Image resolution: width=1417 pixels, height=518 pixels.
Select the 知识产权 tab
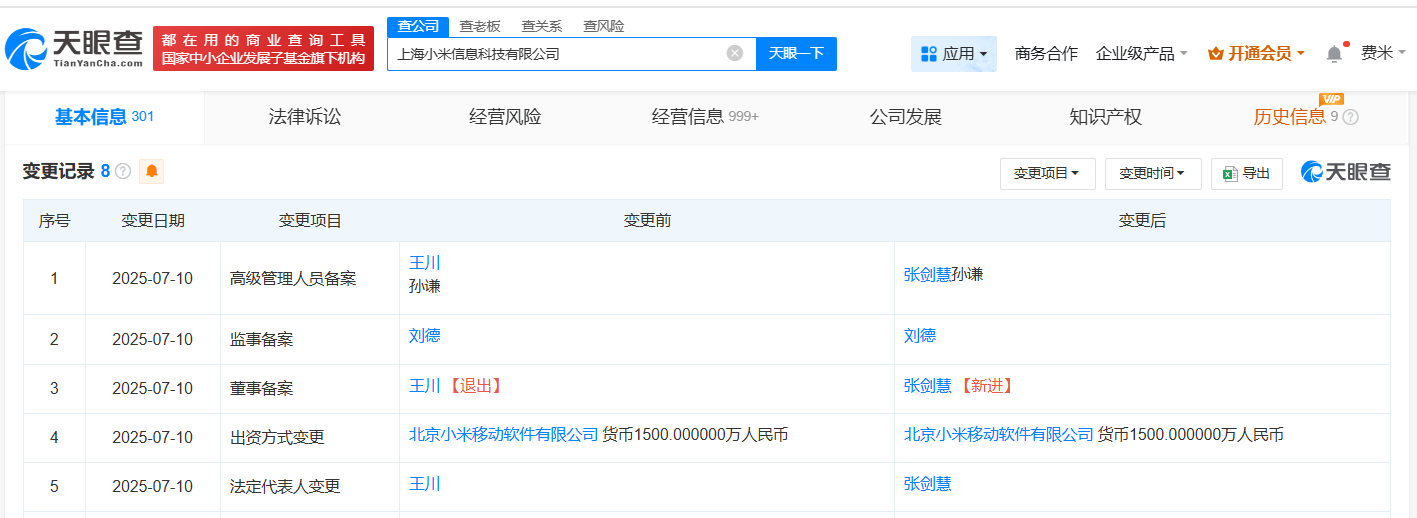click(x=1105, y=117)
